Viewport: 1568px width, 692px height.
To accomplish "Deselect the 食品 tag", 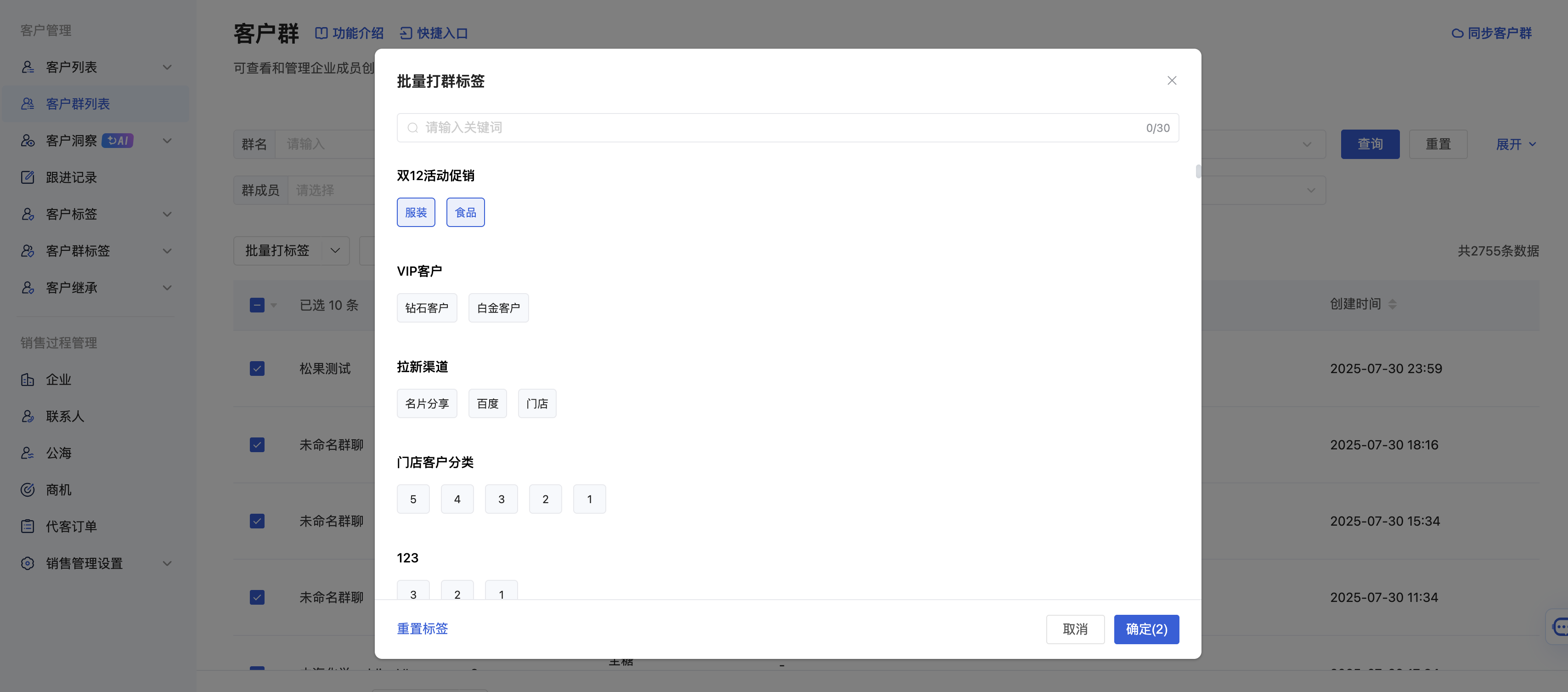I will tap(465, 212).
